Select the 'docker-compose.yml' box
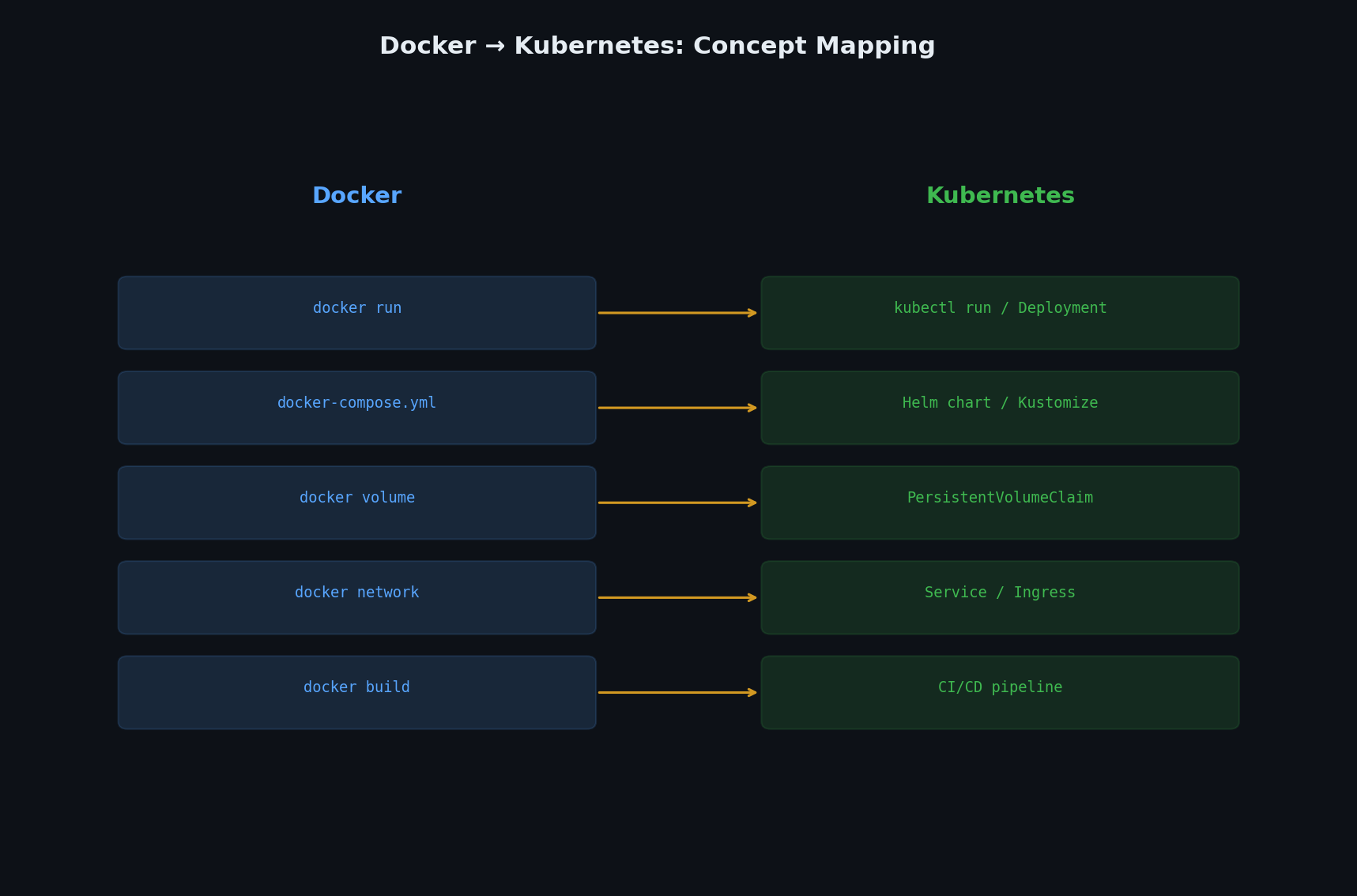Image resolution: width=1357 pixels, height=896 pixels. tap(357, 408)
